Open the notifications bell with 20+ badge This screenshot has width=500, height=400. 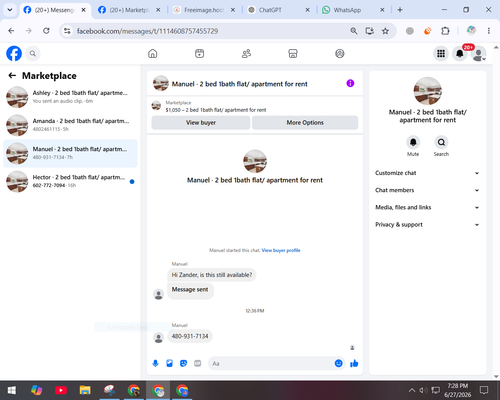click(460, 54)
